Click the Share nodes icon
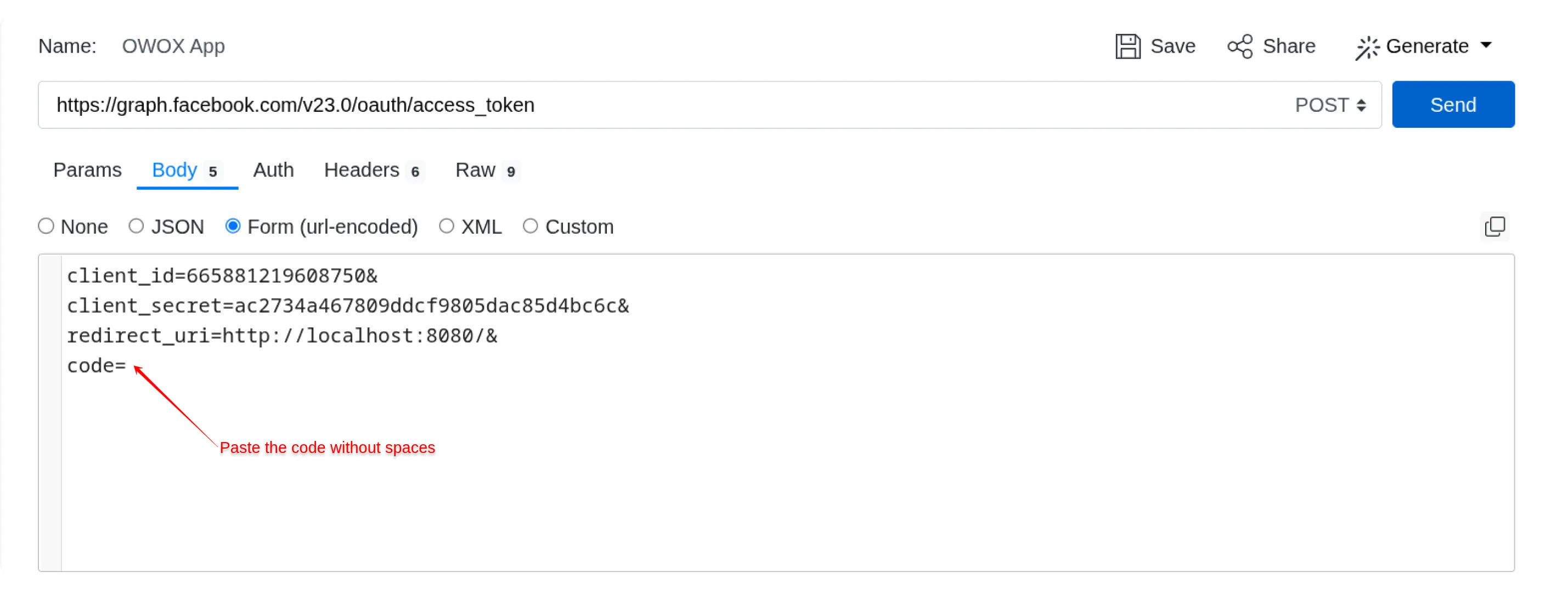 point(1240,46)
